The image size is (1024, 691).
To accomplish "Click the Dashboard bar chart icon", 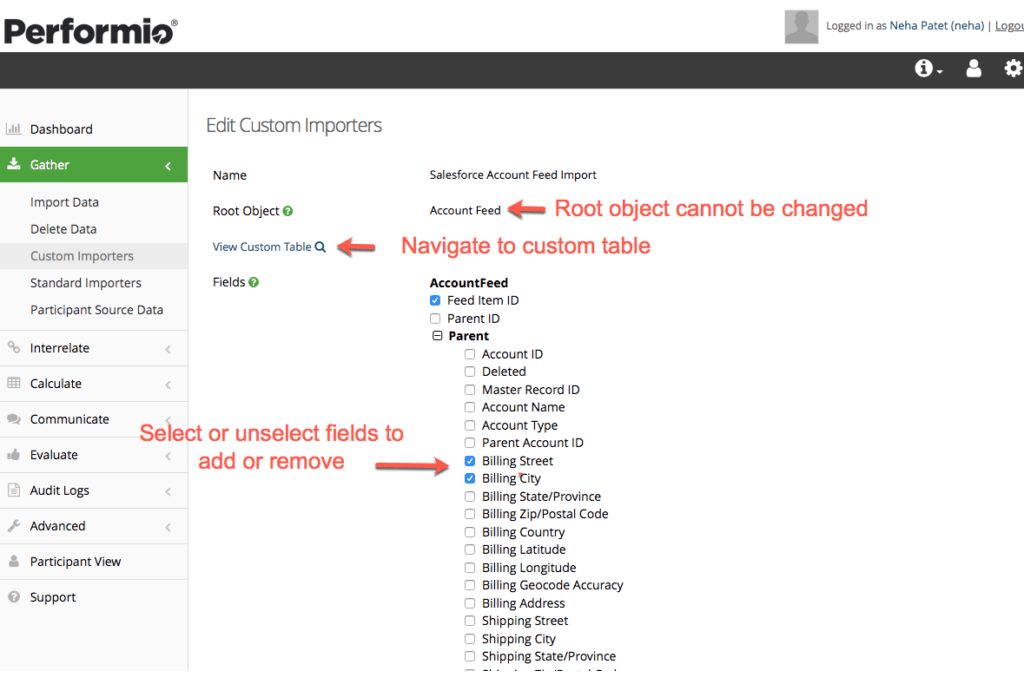I will [14, 129].
